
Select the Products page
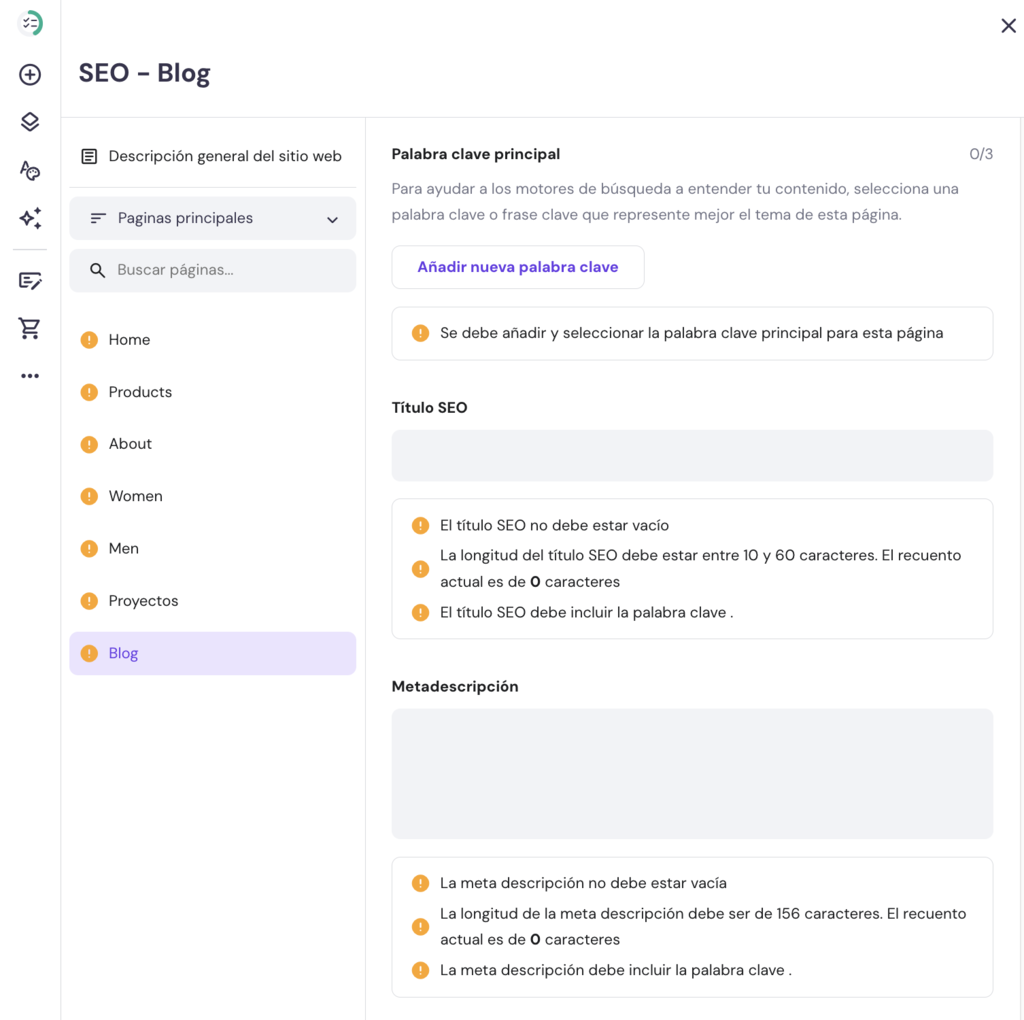pyautogui.click(x=140, y=391)
